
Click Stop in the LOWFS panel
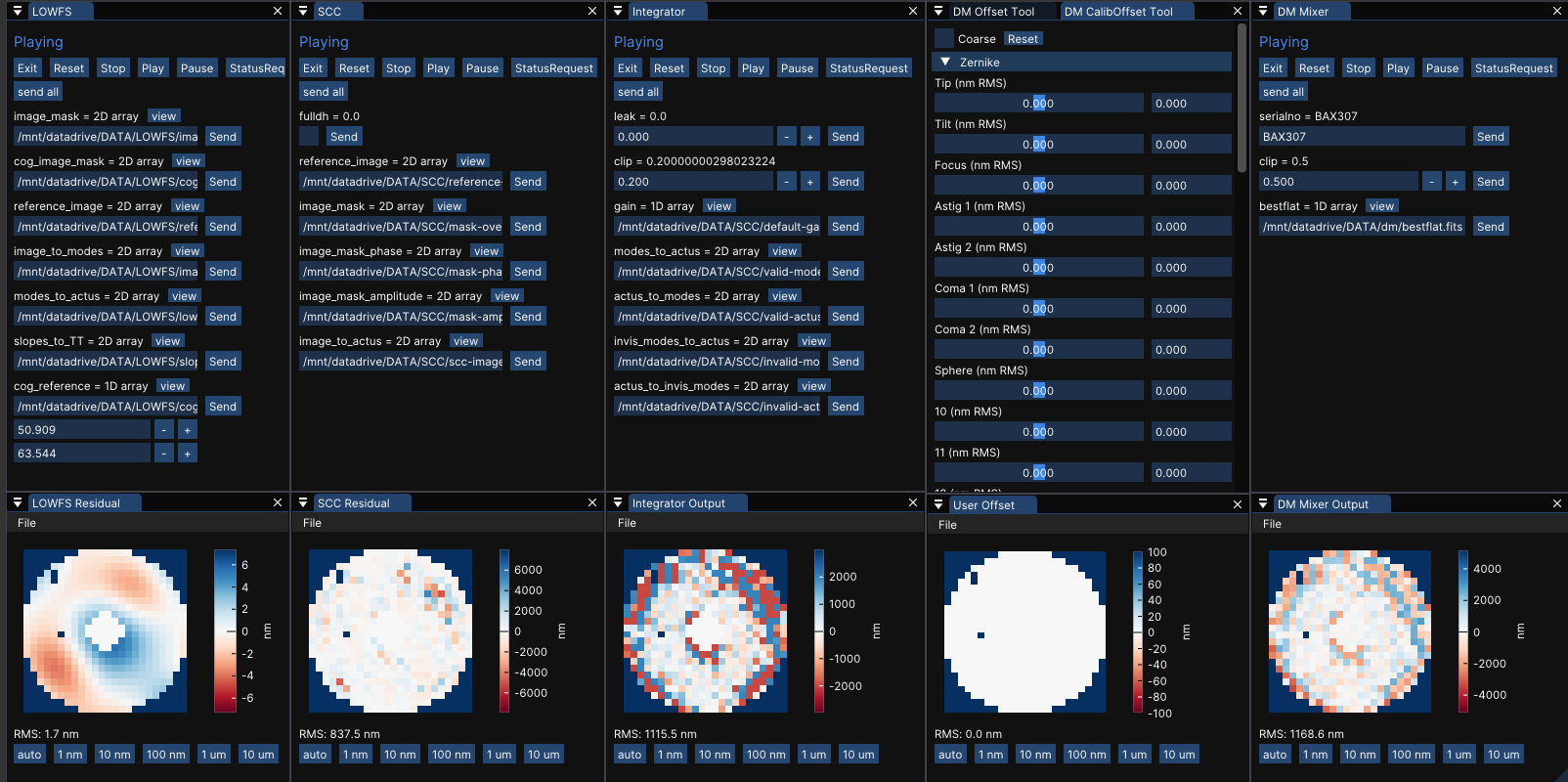point(113,68)
